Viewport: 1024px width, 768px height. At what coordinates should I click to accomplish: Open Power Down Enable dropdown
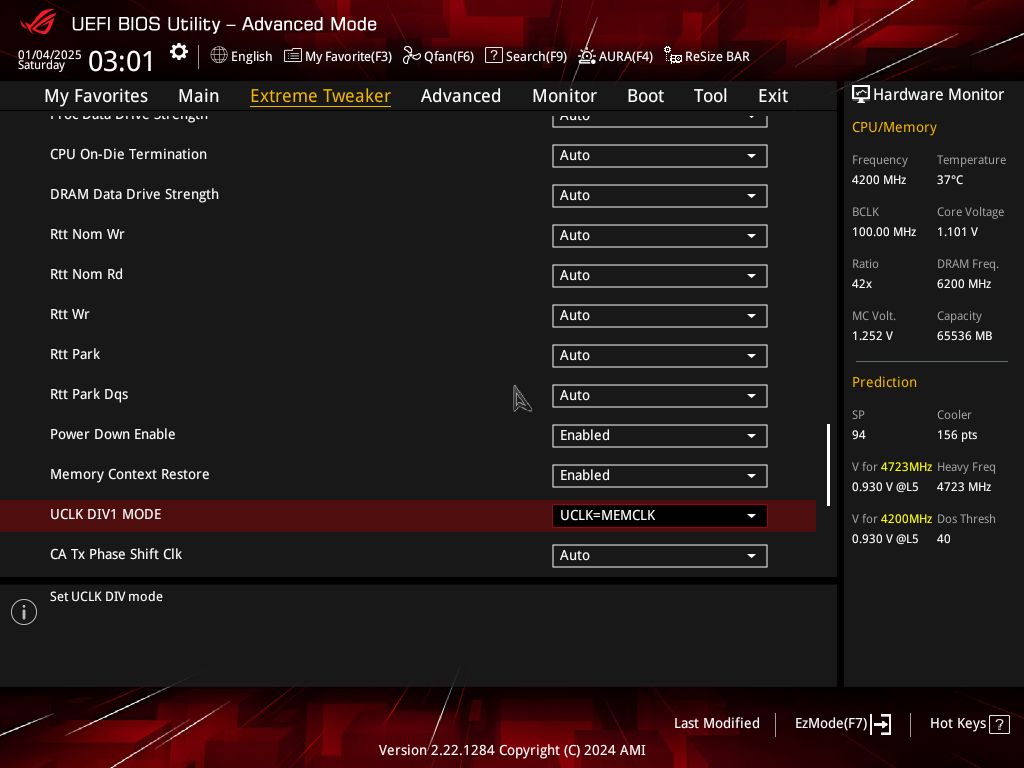(660, 436)
